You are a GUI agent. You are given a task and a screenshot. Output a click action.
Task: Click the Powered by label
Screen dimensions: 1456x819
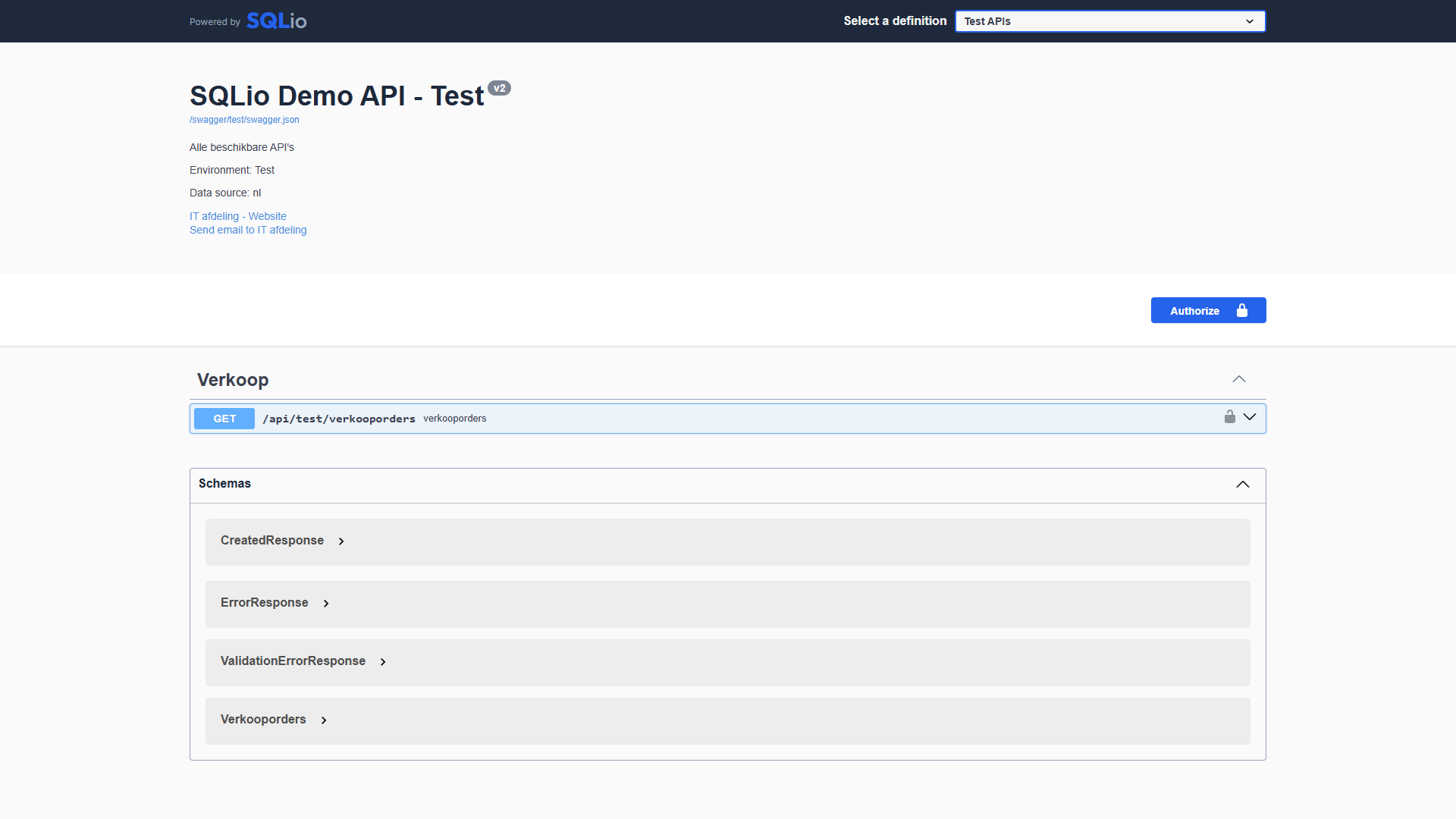click(x=215, y=22)
